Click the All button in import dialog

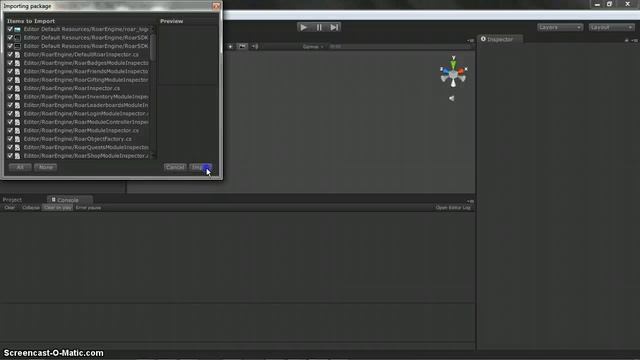click(20, 167)
